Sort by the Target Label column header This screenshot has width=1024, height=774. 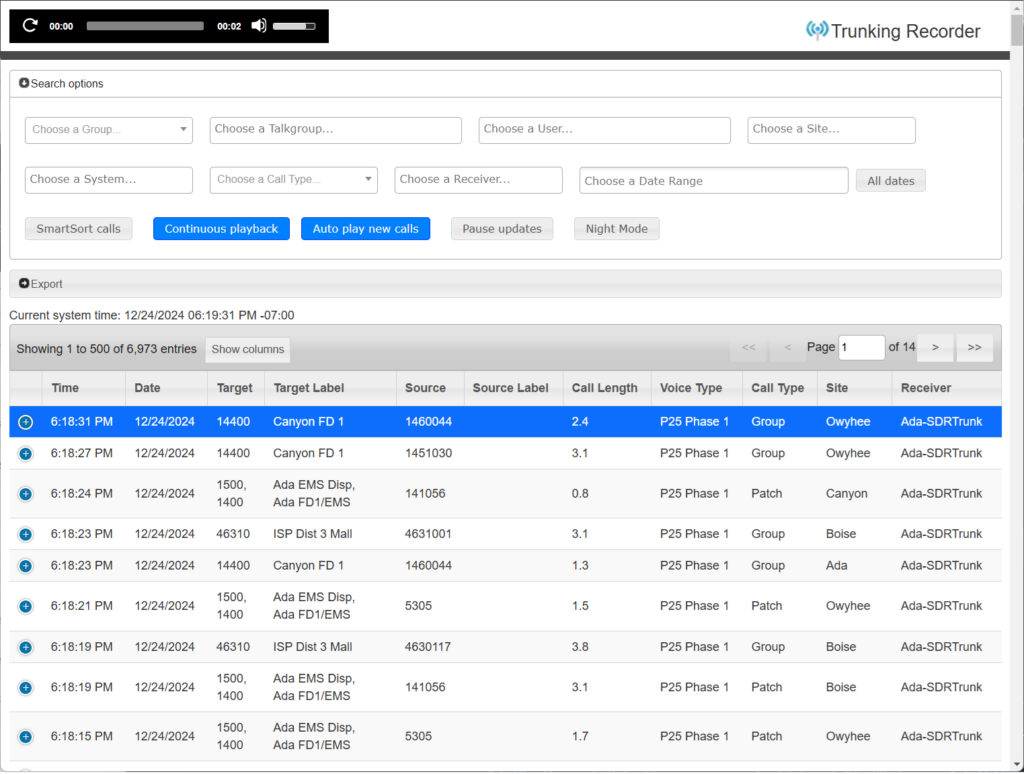330,388
